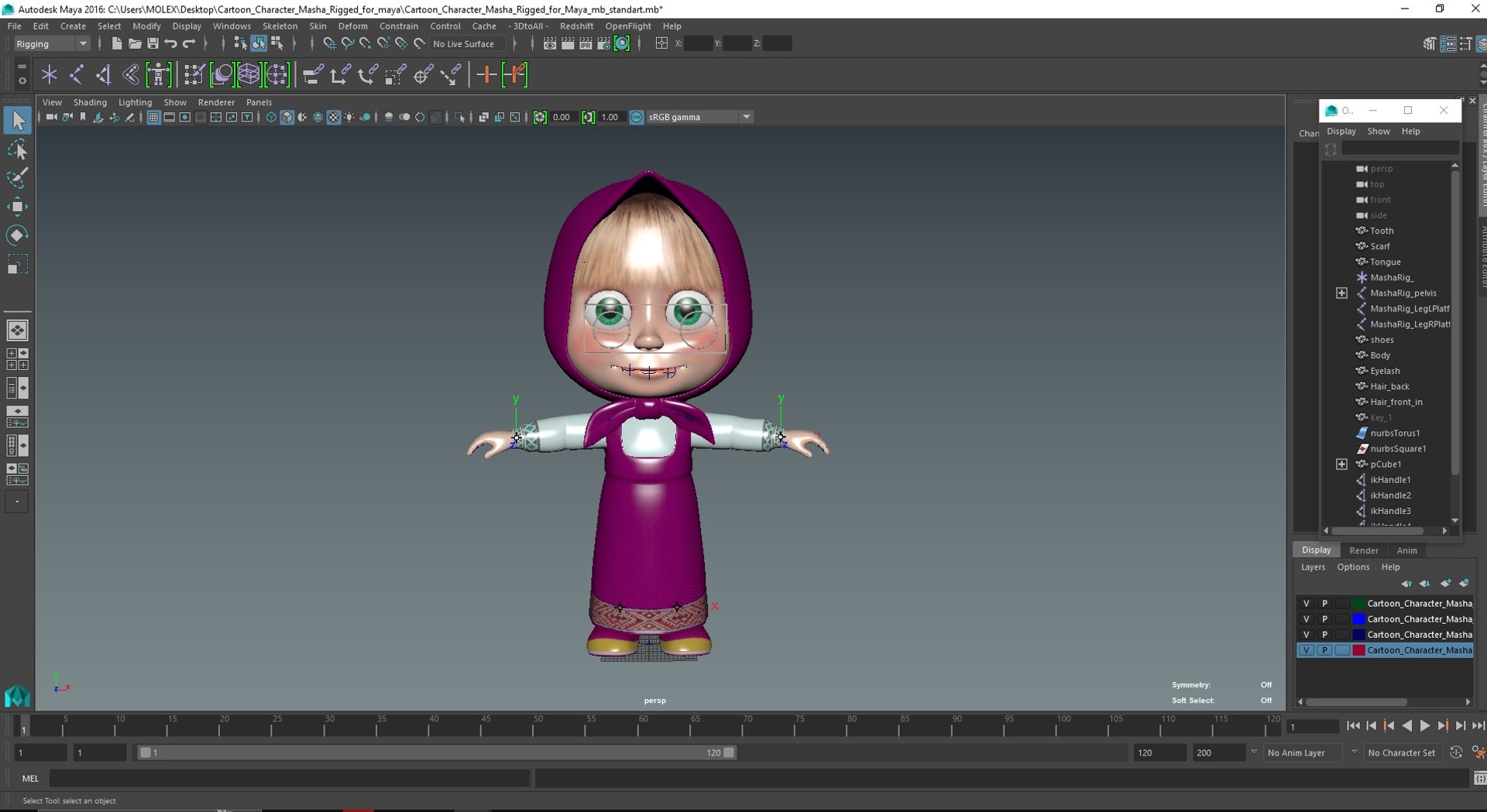Click the current frame number field

click(x=1312, y=726)
